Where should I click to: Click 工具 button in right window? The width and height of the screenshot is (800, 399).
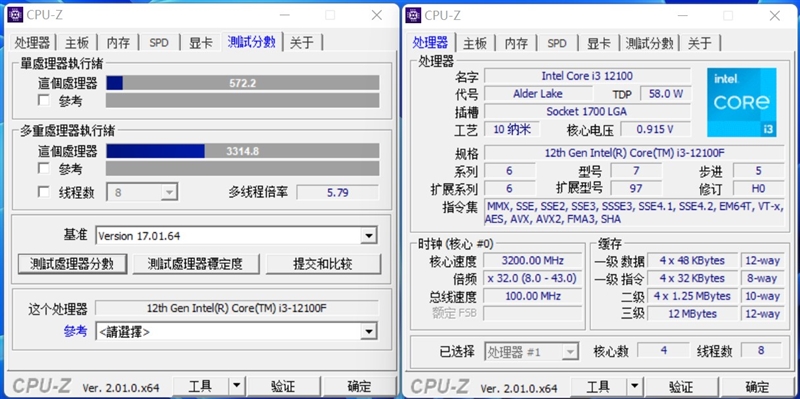(598, 387)
